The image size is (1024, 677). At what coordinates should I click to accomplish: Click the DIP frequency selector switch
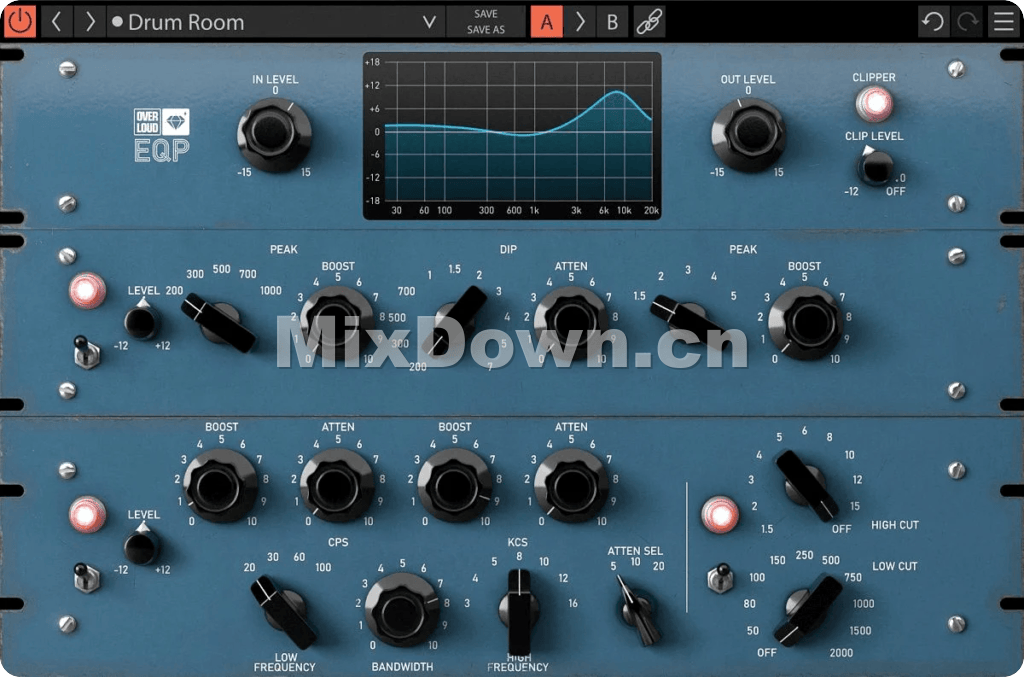click(455, 321)
